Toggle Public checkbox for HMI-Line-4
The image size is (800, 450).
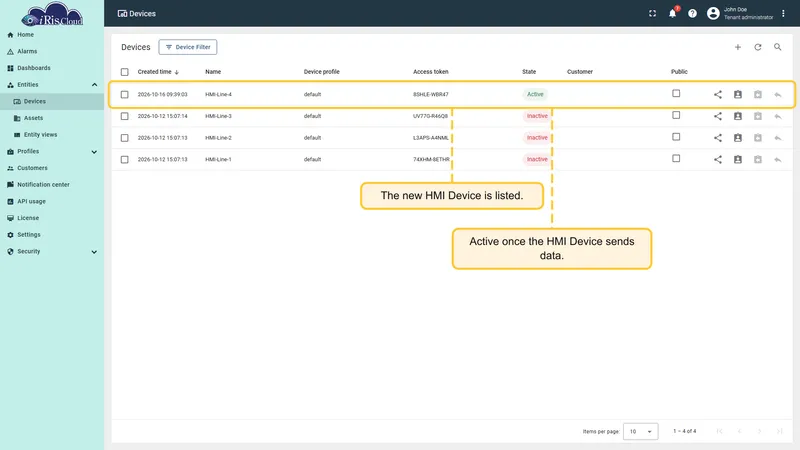click(x=676, y=93)
